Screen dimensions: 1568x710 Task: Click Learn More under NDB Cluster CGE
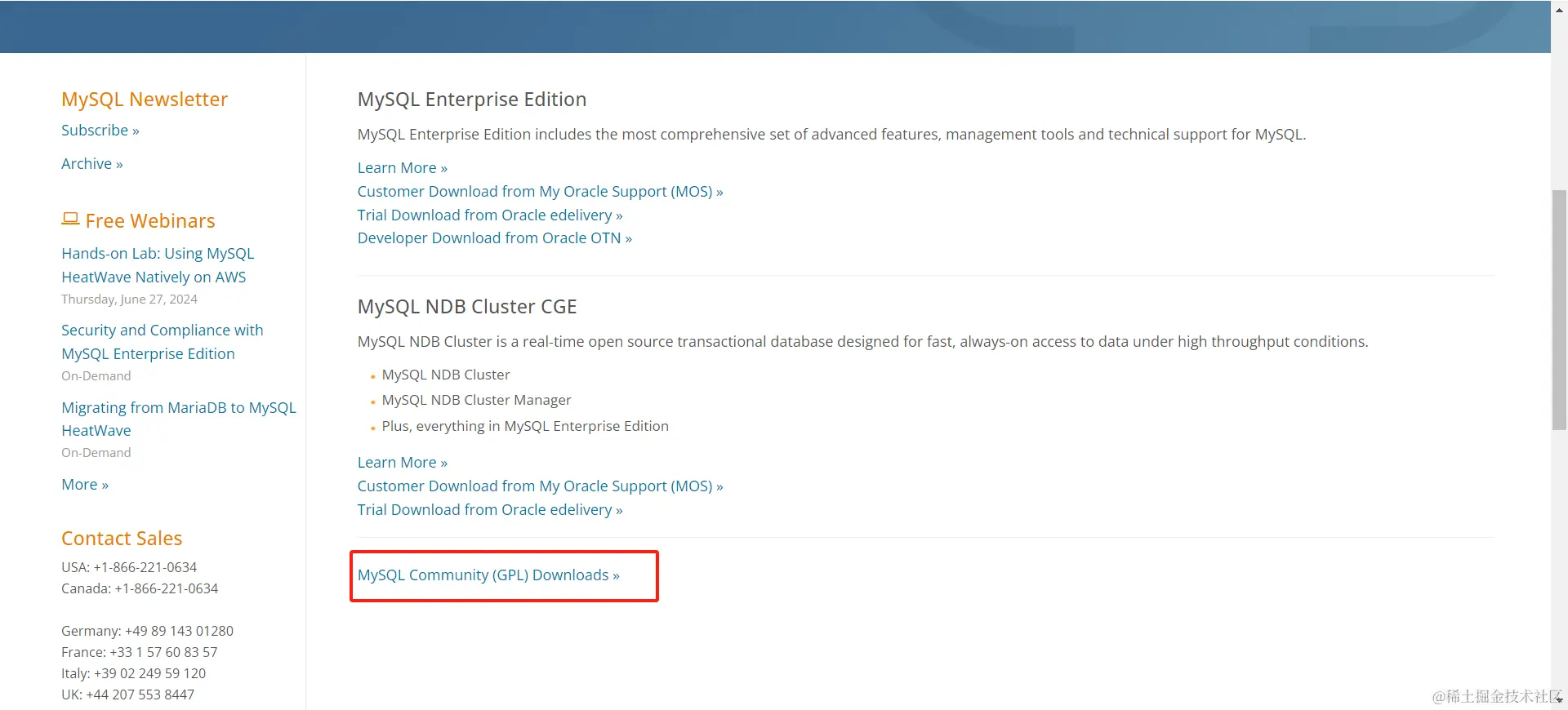(402, 463)
